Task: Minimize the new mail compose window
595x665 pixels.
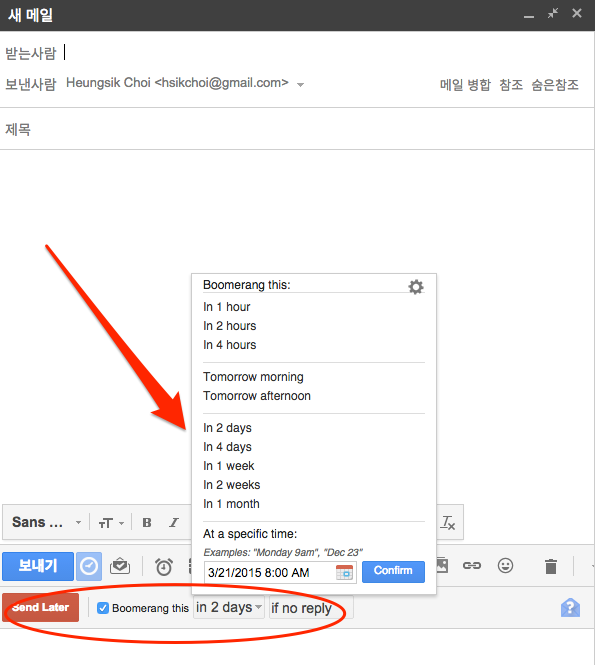Action: (529, 16)
